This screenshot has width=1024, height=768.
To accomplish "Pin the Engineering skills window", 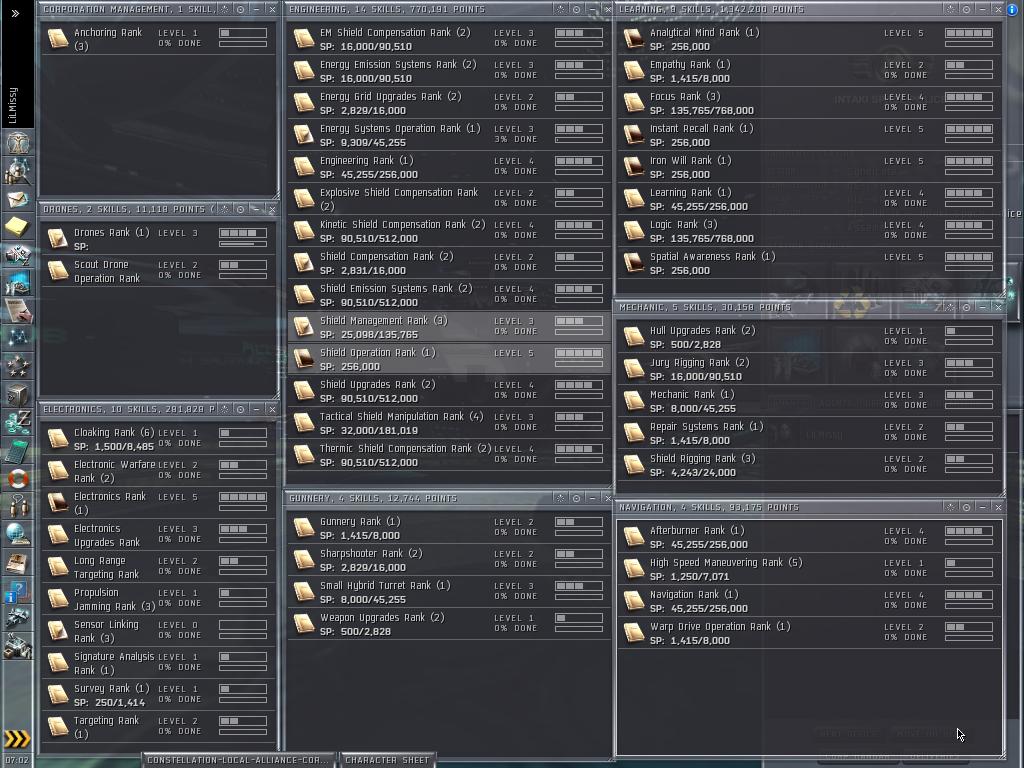I will 560,10.
